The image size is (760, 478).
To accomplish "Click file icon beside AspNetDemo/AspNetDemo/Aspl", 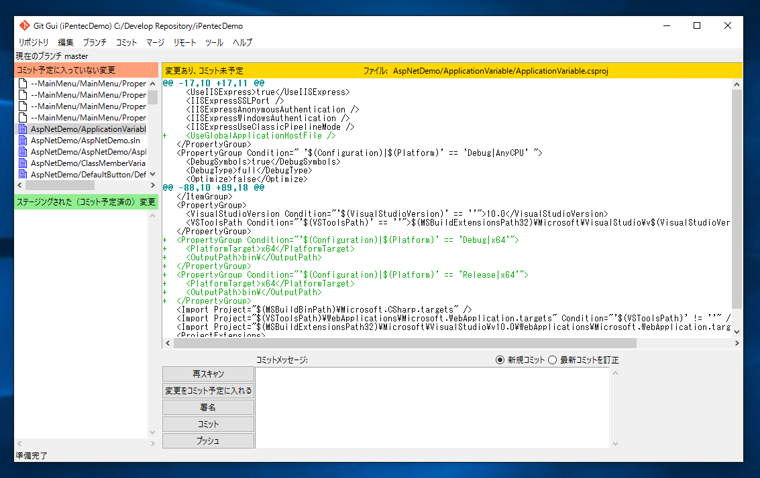I will (x=22, y=152).
